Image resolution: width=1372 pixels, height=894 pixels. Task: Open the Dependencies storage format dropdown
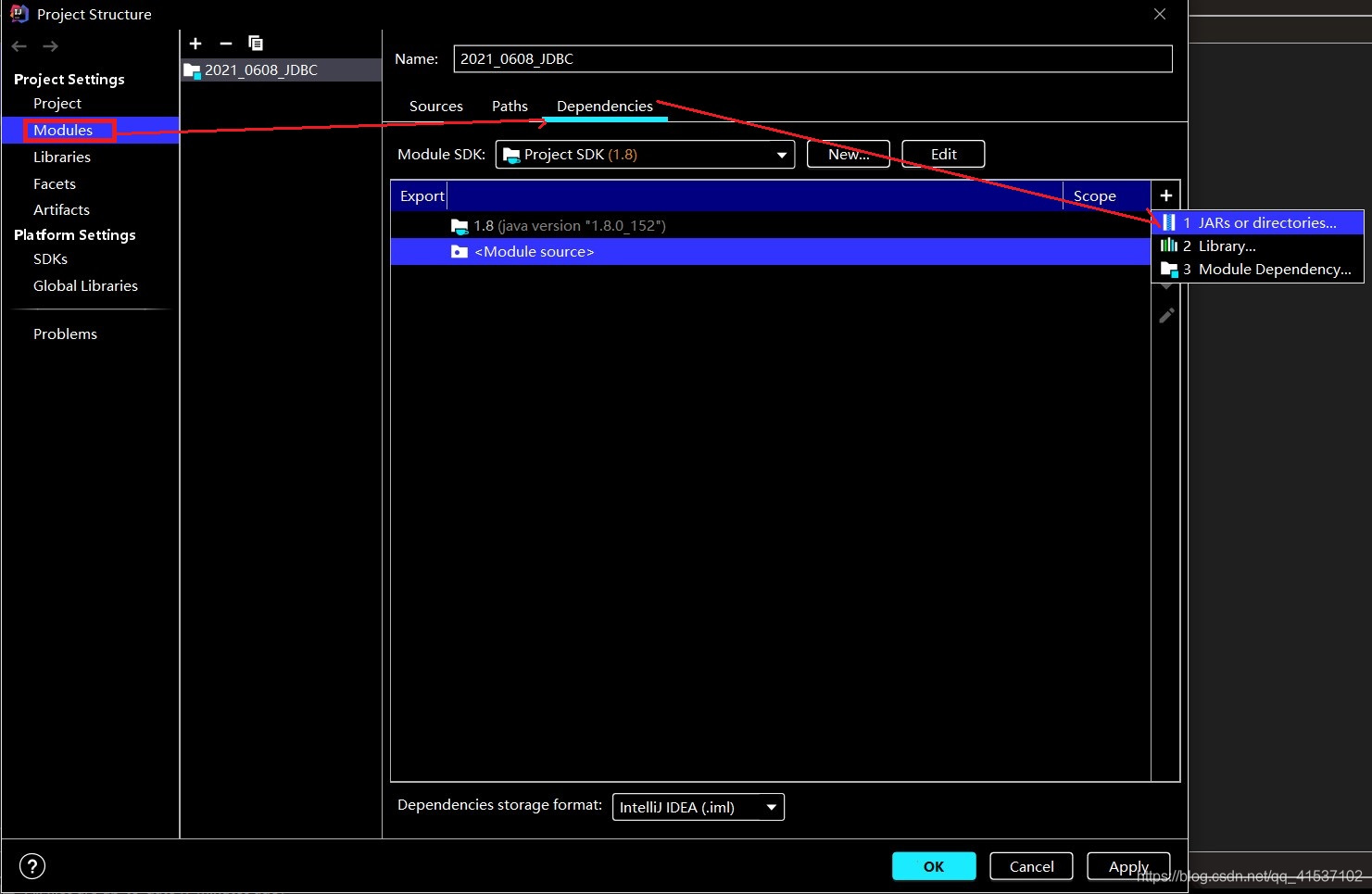[x=699, y=807]
